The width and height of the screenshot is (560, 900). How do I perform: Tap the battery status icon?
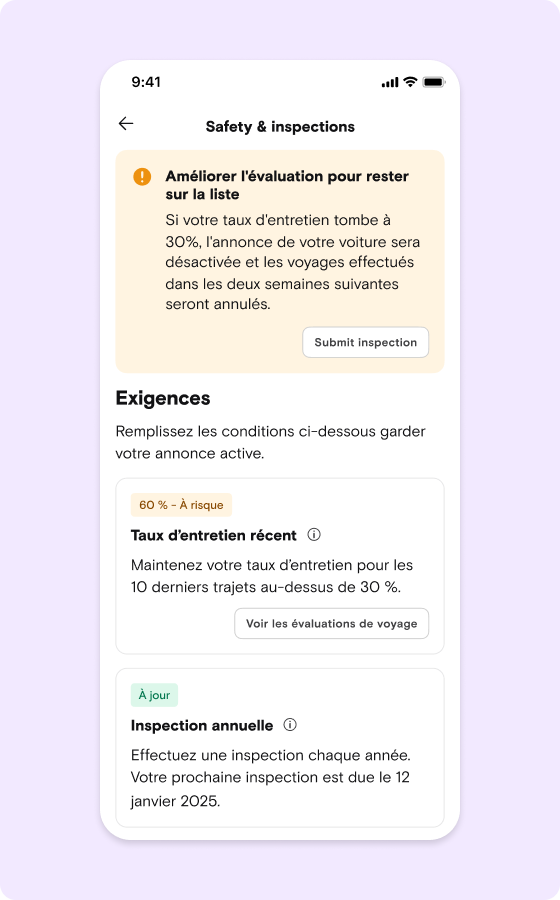(x=434, y=82)
